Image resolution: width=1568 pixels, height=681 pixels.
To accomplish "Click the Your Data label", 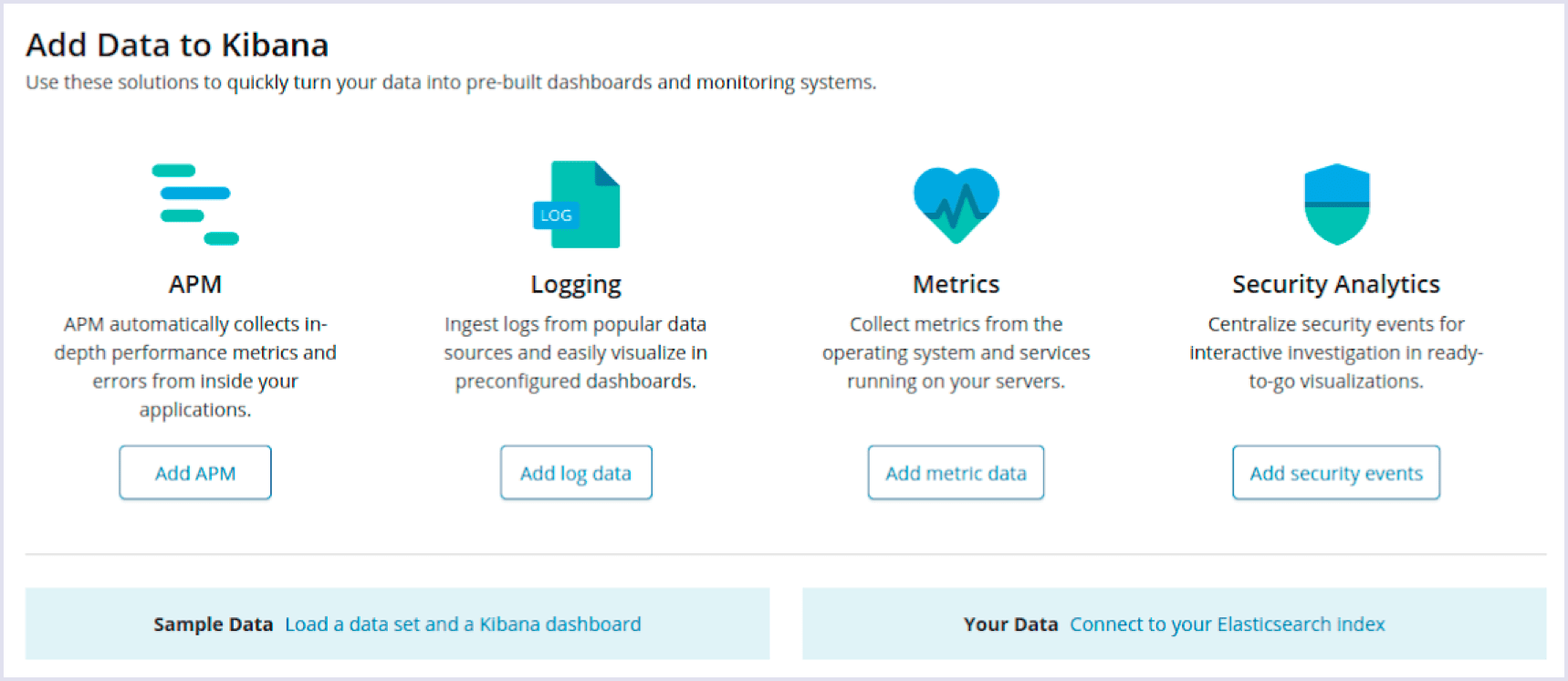I will [x=1010, y=624].
